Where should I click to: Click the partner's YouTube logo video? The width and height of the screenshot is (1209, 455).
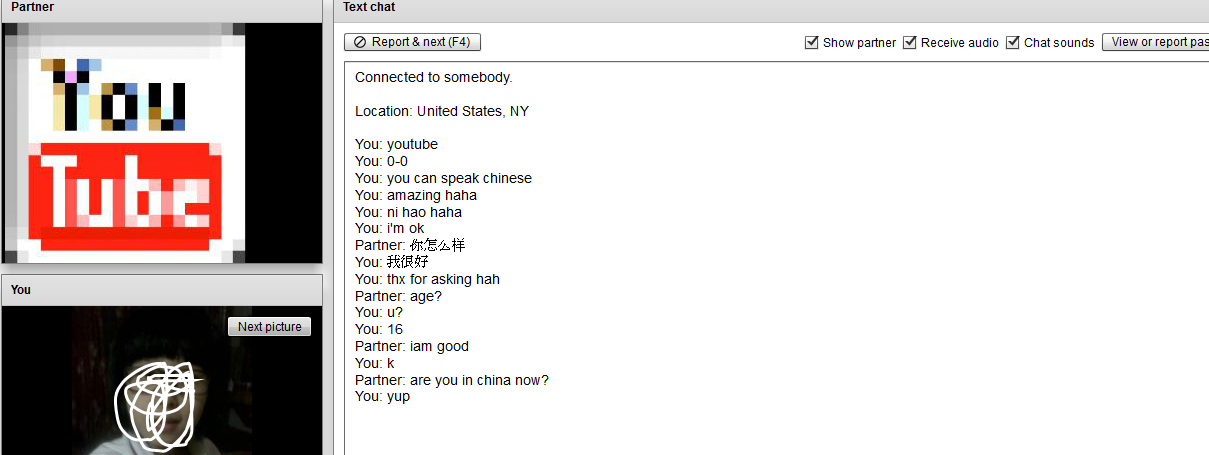(127, 145)
